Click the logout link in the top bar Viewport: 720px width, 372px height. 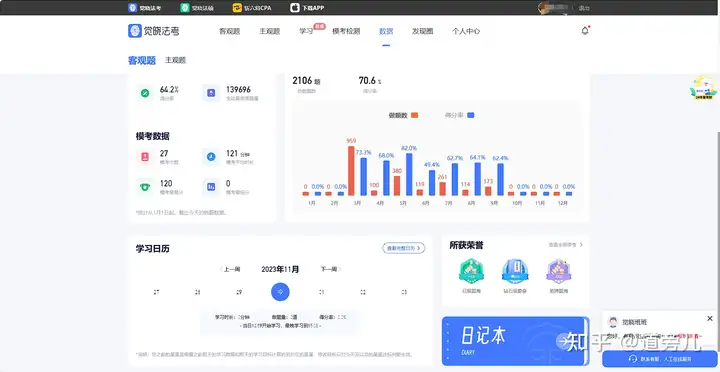tap(584, 8)
